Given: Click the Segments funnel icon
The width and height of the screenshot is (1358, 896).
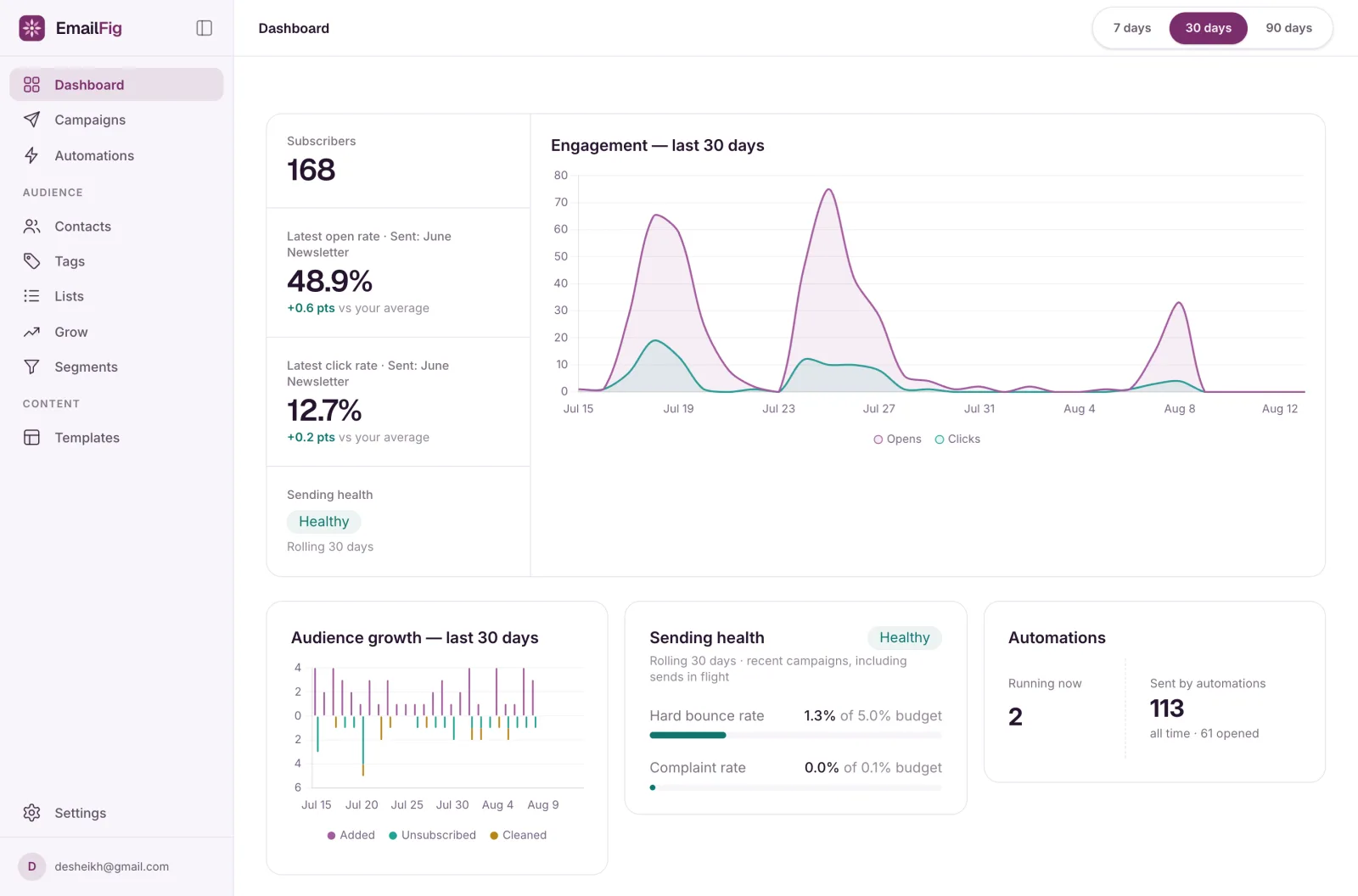Looking at the screenshot, I should pyautogui.click(x=31, y=367).
